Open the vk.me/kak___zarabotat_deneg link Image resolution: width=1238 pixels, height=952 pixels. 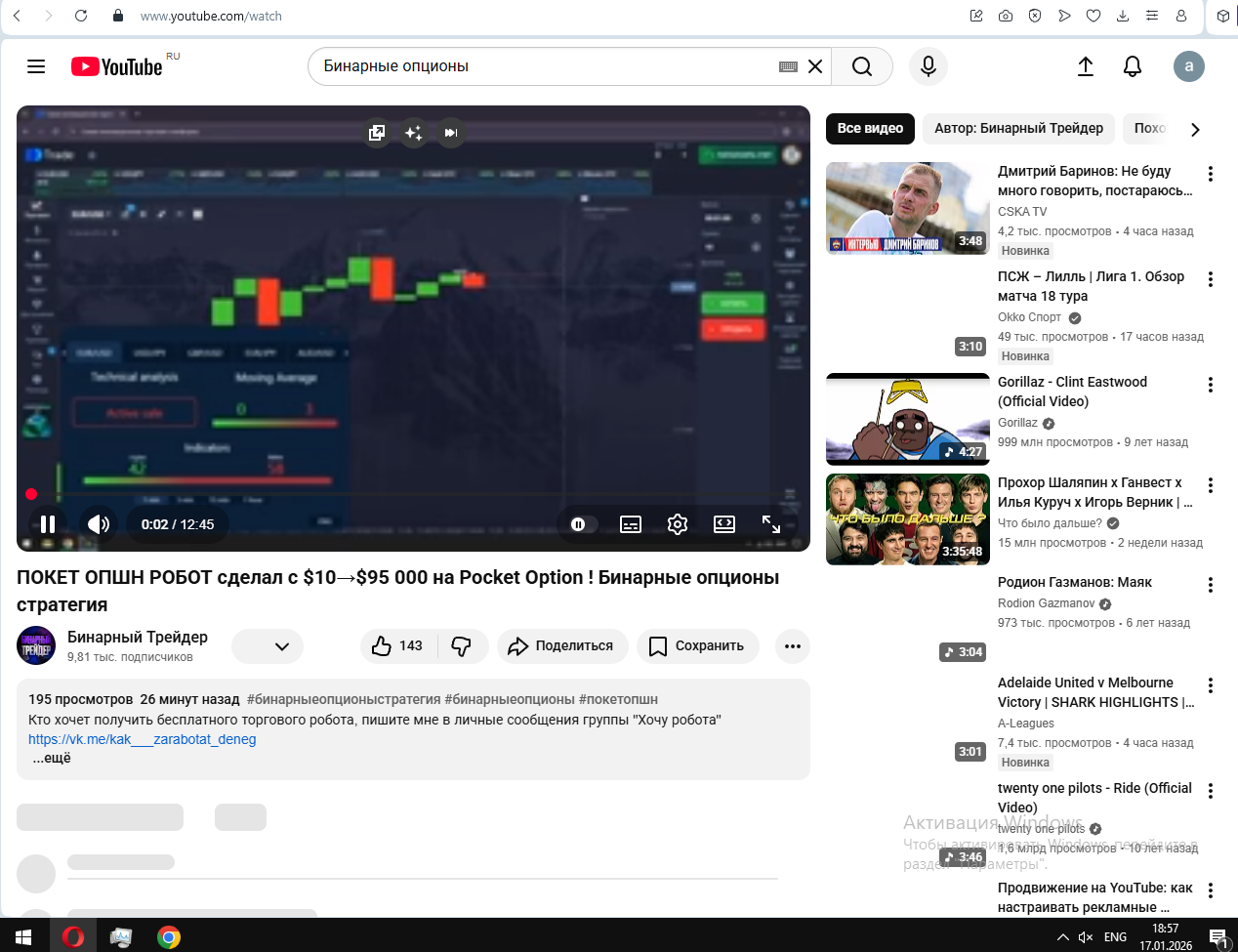pyautogui.click(x=143, y=739)
